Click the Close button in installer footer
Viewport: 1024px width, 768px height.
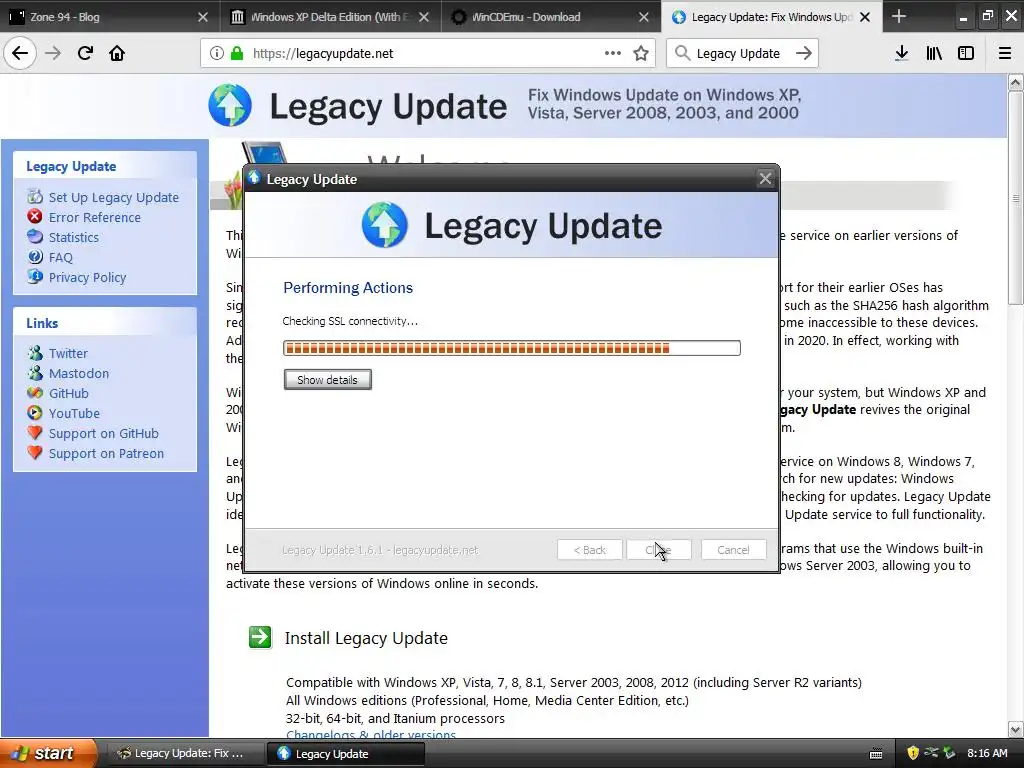coord(658,550)
